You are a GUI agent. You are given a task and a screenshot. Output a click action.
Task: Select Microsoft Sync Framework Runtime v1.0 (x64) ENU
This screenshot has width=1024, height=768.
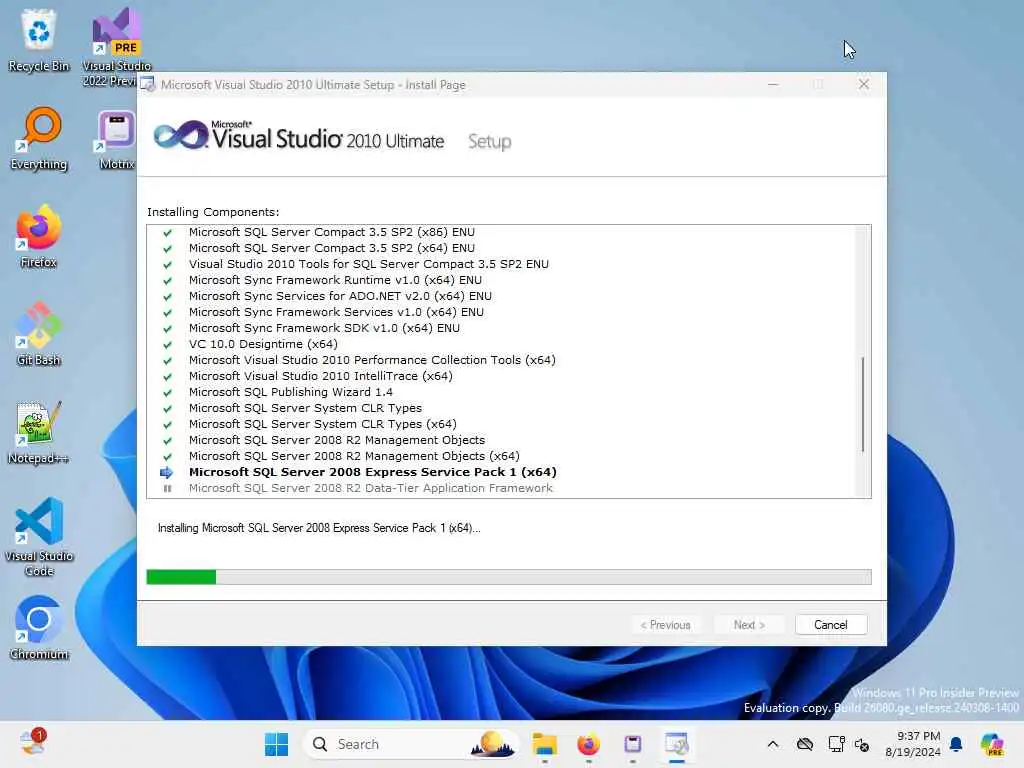[x=335, y=280]
